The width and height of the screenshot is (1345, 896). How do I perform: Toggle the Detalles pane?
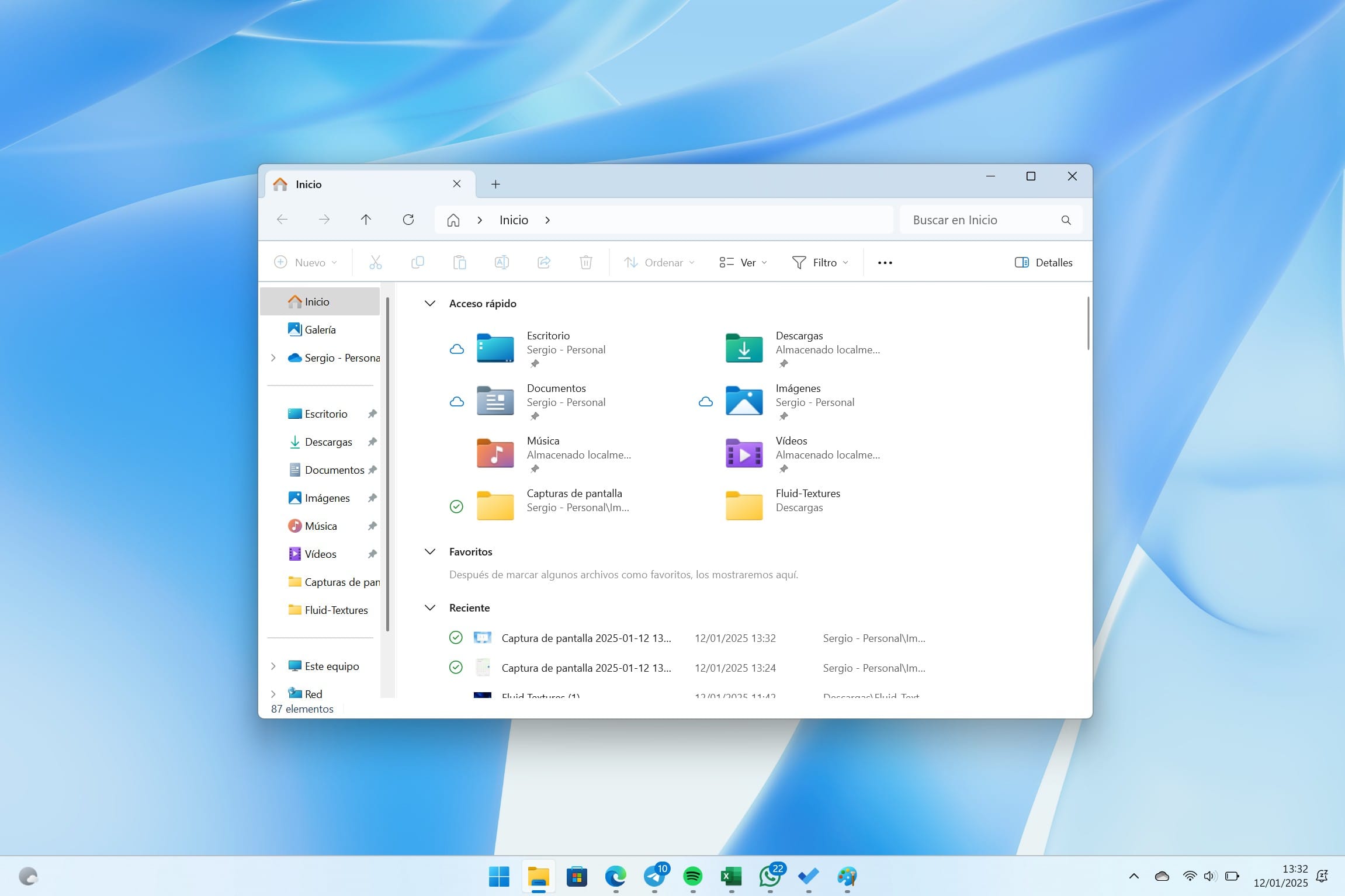point(1044,262)
